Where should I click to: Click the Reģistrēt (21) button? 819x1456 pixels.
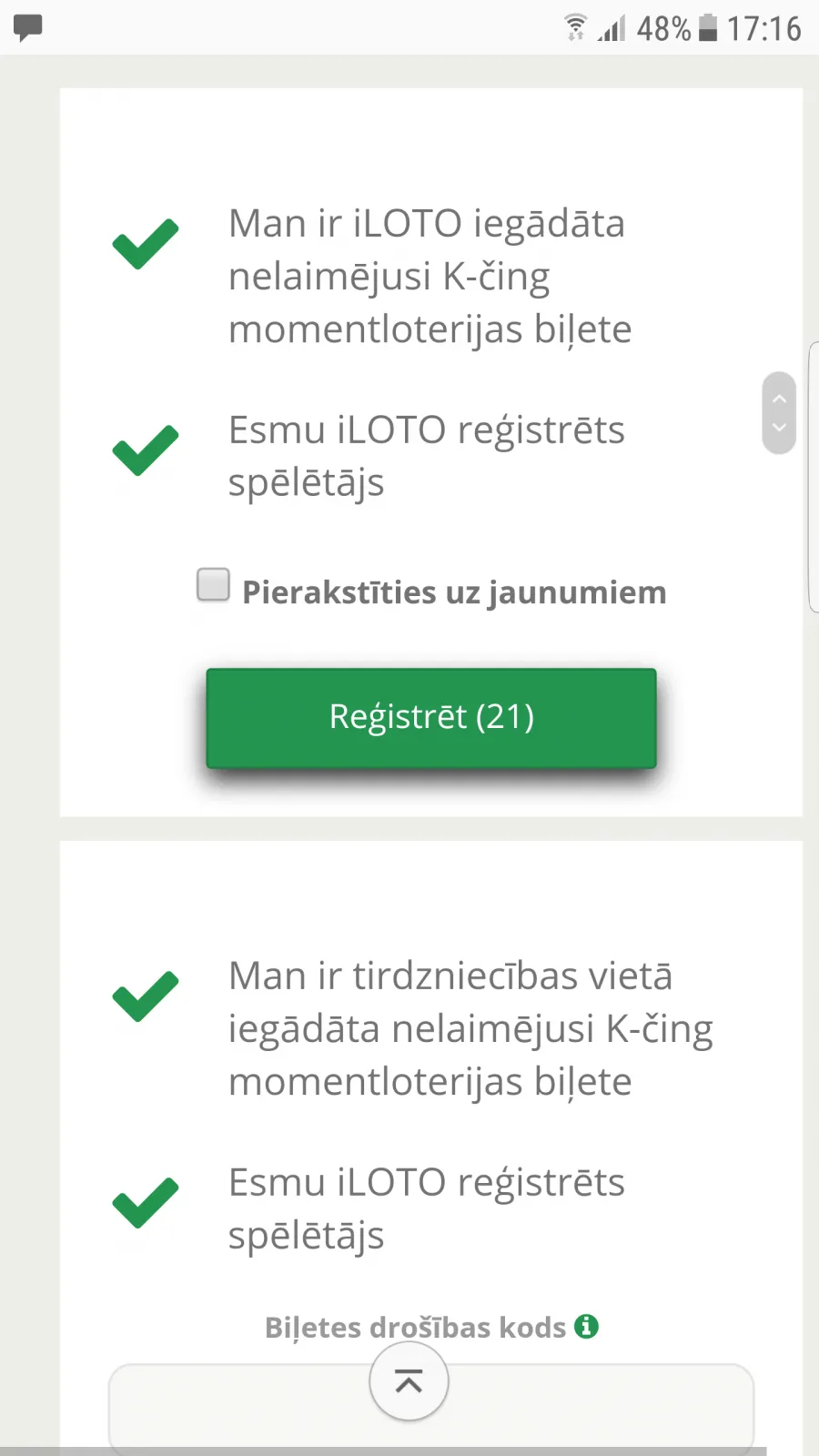(431, 718)
